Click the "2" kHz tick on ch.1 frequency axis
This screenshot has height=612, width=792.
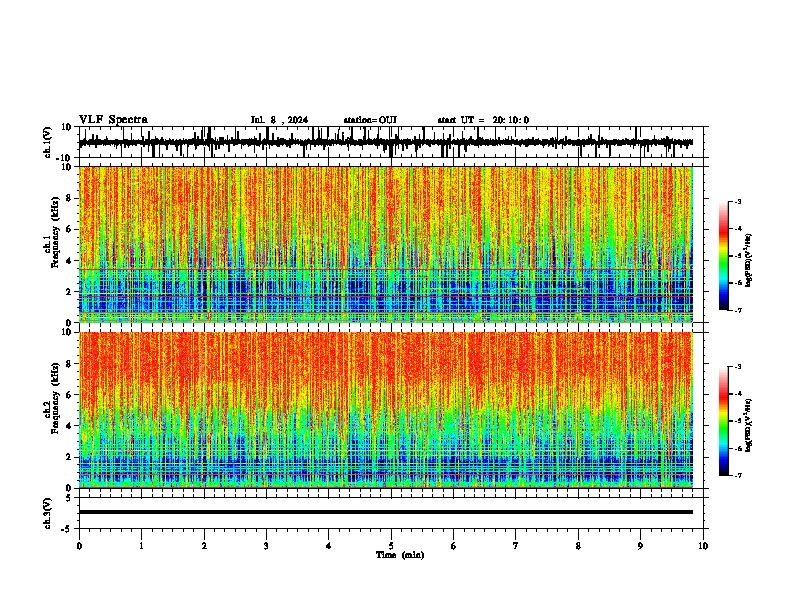tap(70, 291)
